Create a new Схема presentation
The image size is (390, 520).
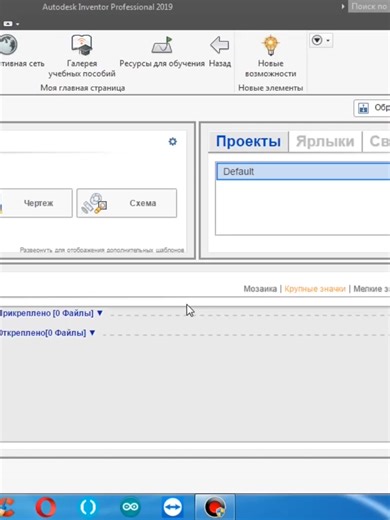coord(127,203)
